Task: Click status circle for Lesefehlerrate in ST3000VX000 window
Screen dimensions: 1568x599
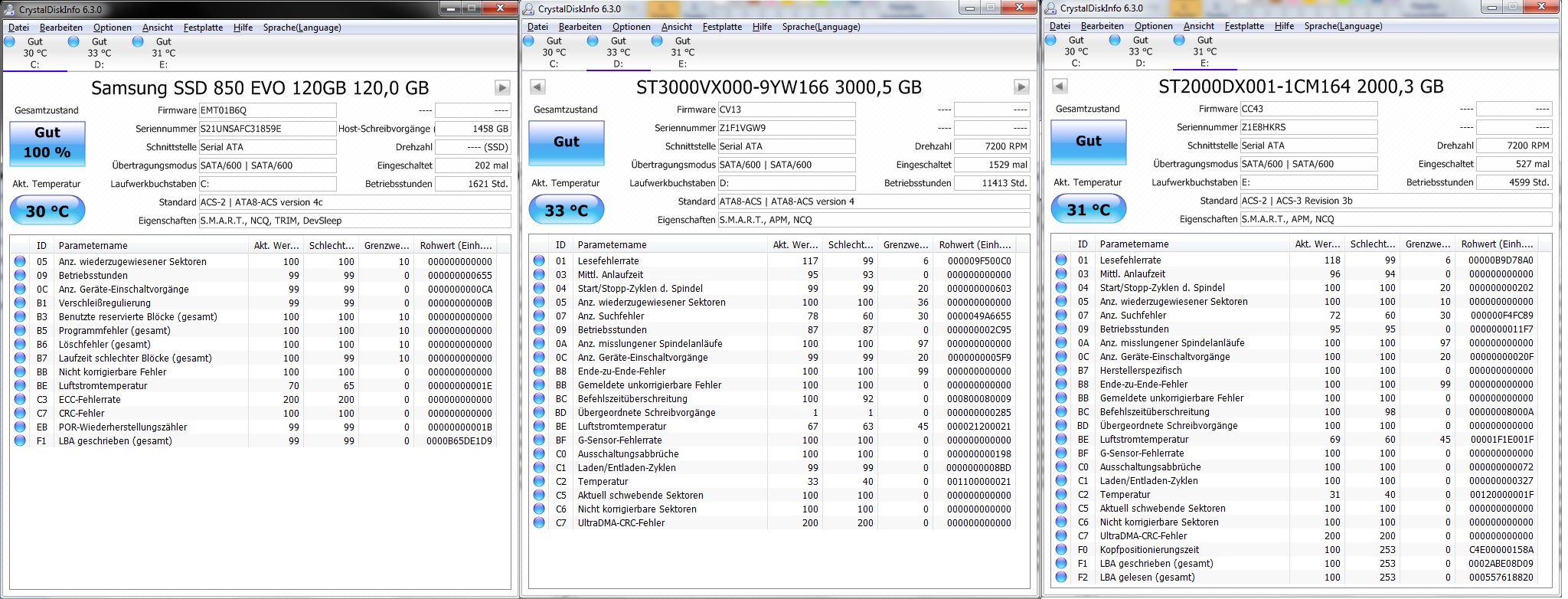Action: [x=539, y=260]
